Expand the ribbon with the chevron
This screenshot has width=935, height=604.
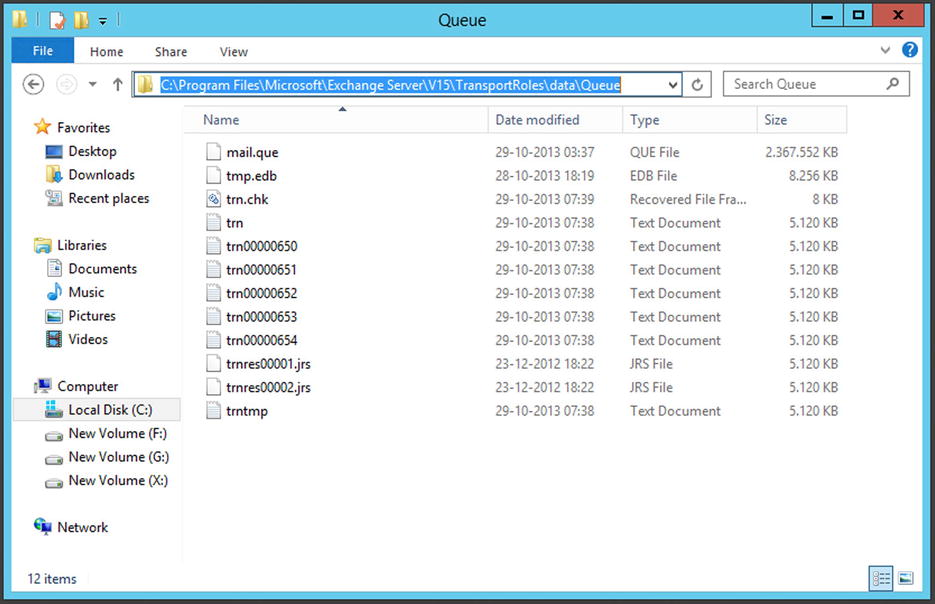[885, 50]
